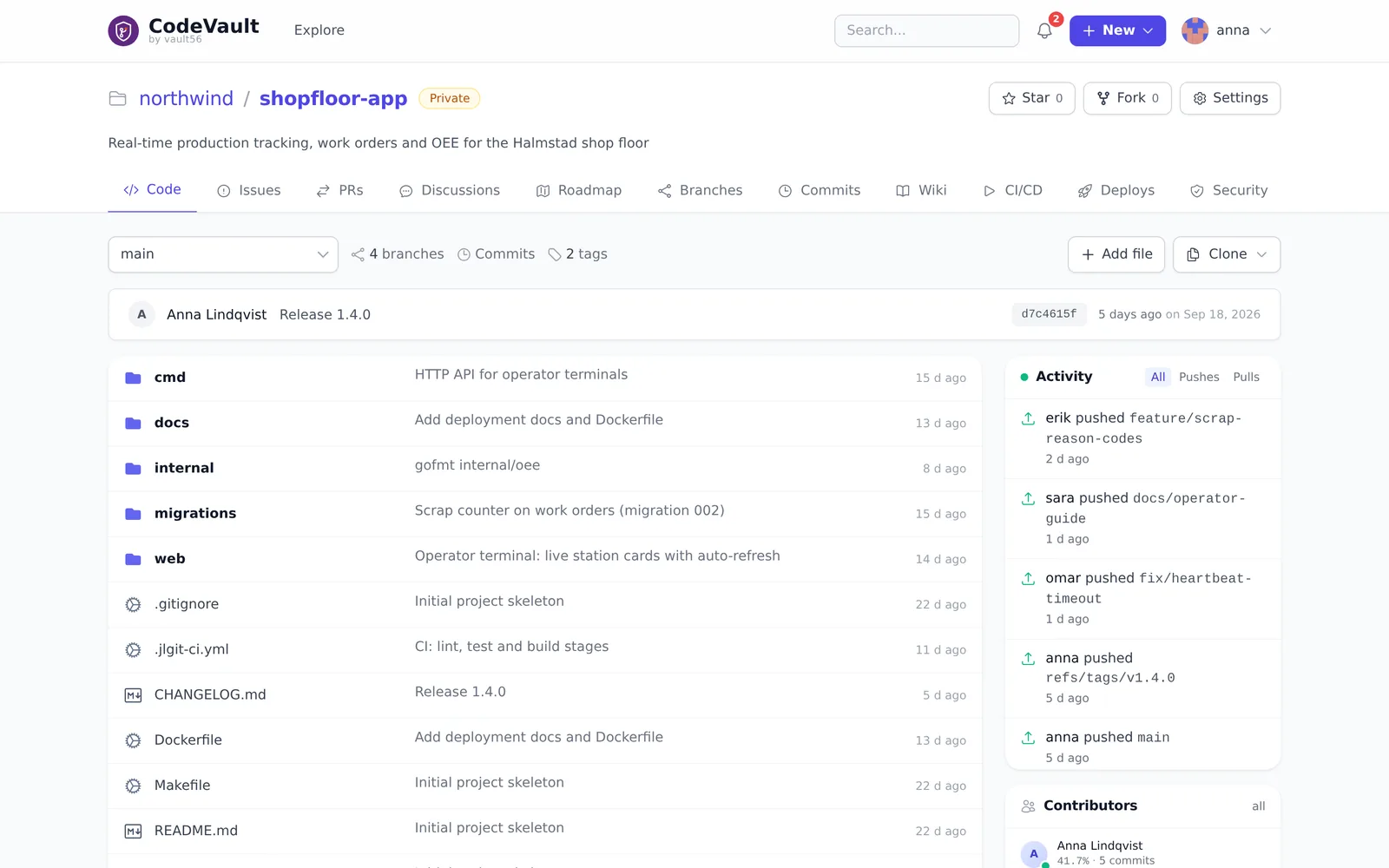Open the Security tab
1389x868 pixels.
click(1228, 190)
